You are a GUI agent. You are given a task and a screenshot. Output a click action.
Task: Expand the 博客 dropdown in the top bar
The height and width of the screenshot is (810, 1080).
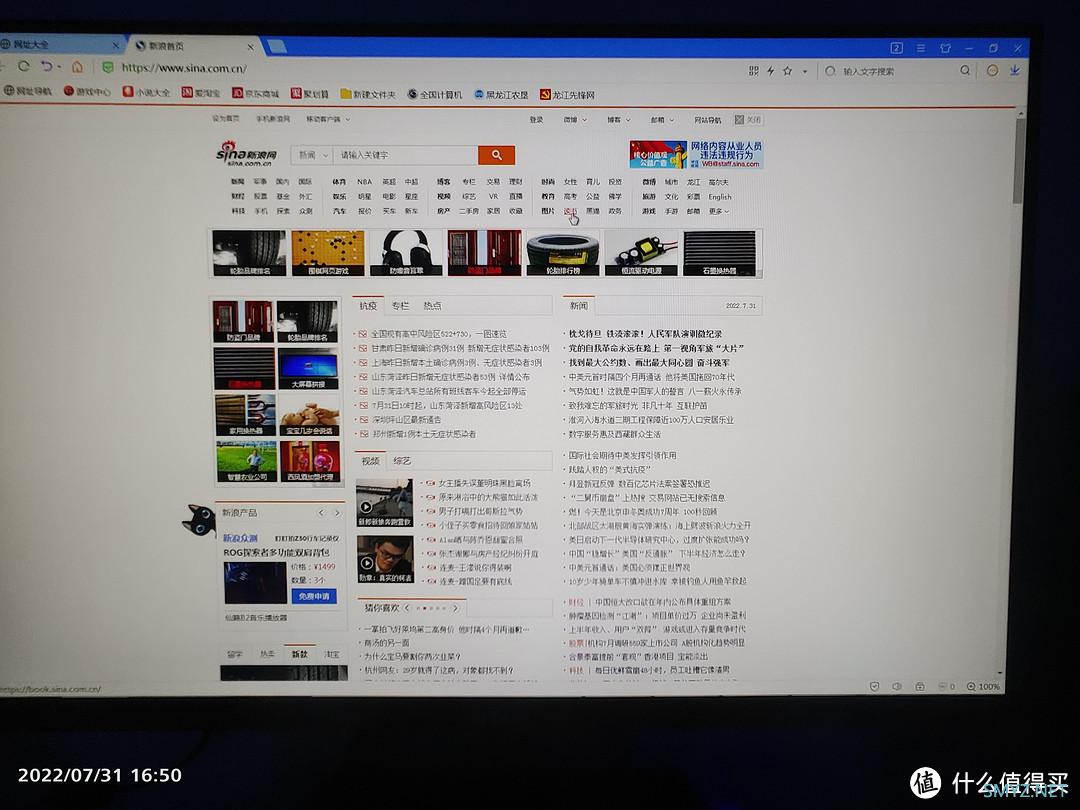(x=619, y=120)
